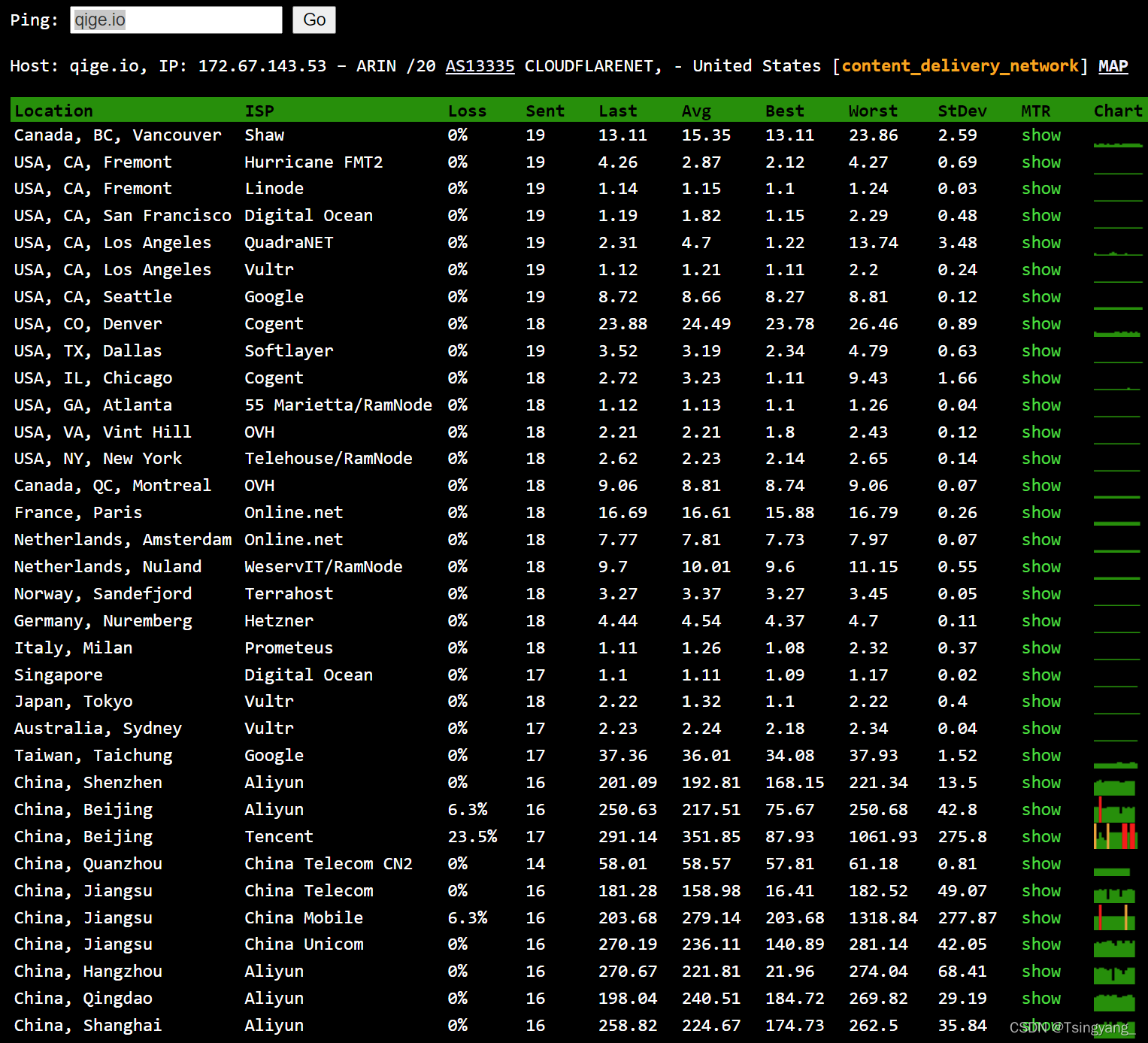Show MTR for Amsterdam Online.net row

tap(1041, 540)
